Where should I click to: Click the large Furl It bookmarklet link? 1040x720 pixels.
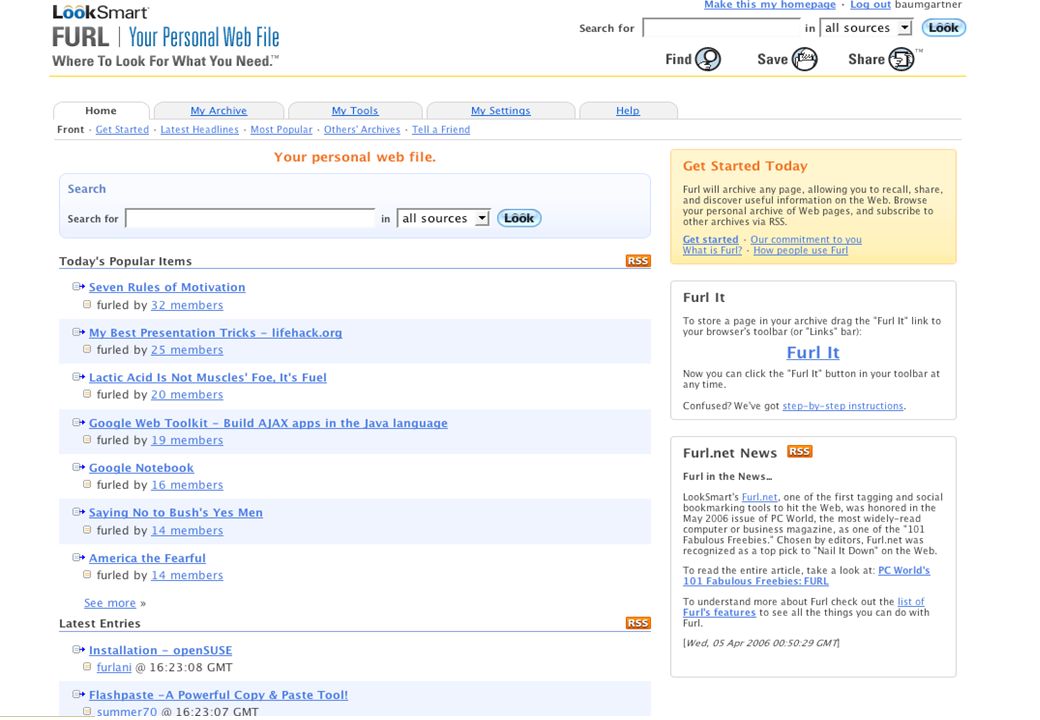(813, 352)
